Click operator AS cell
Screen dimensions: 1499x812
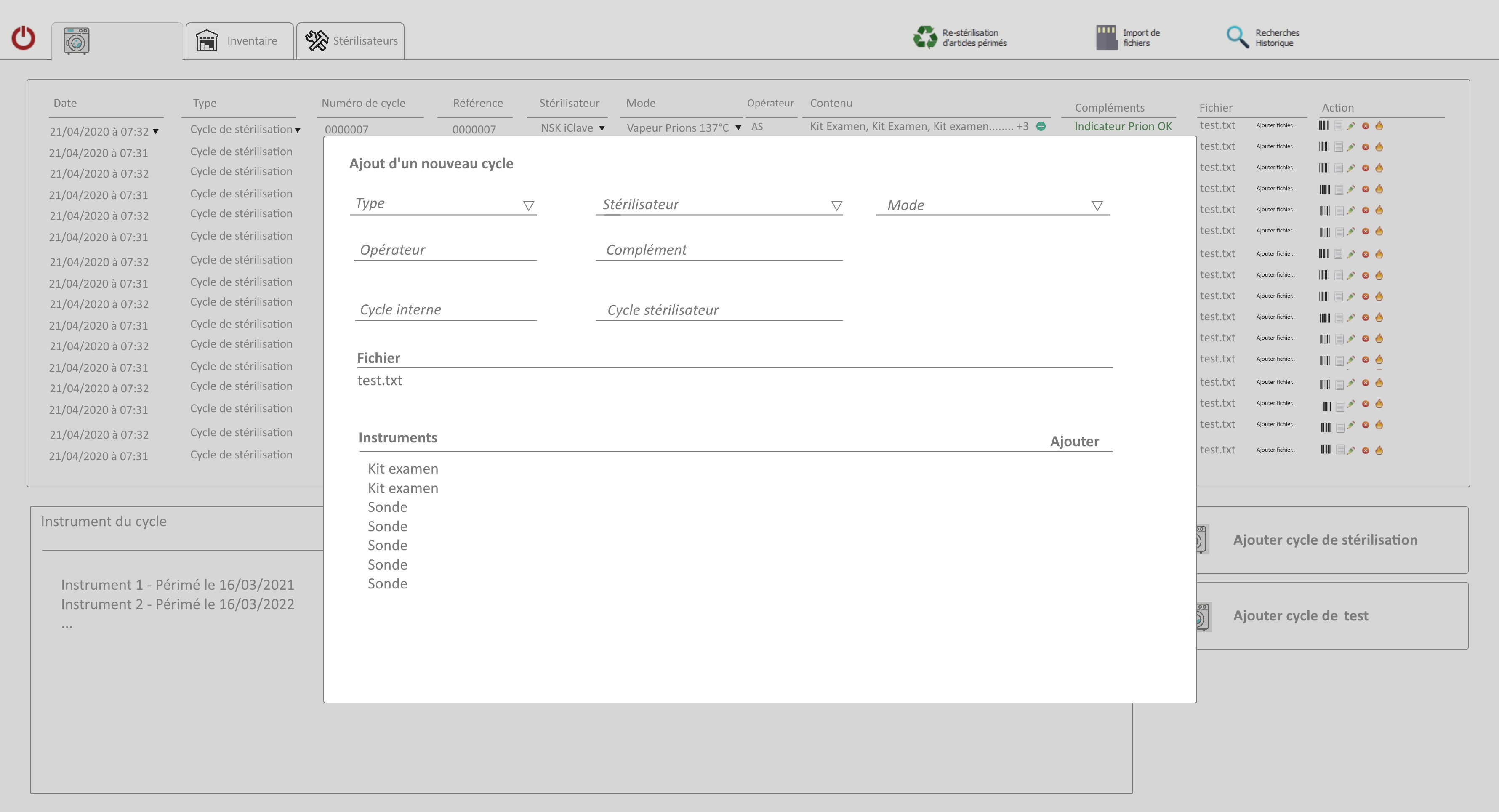(x=757, y=126)
